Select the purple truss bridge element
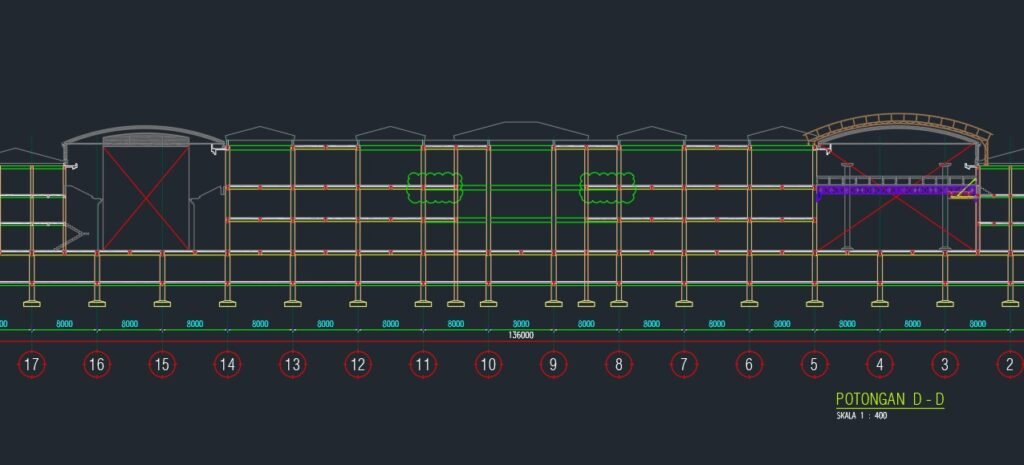1024x465 pixels. (880, 188)
